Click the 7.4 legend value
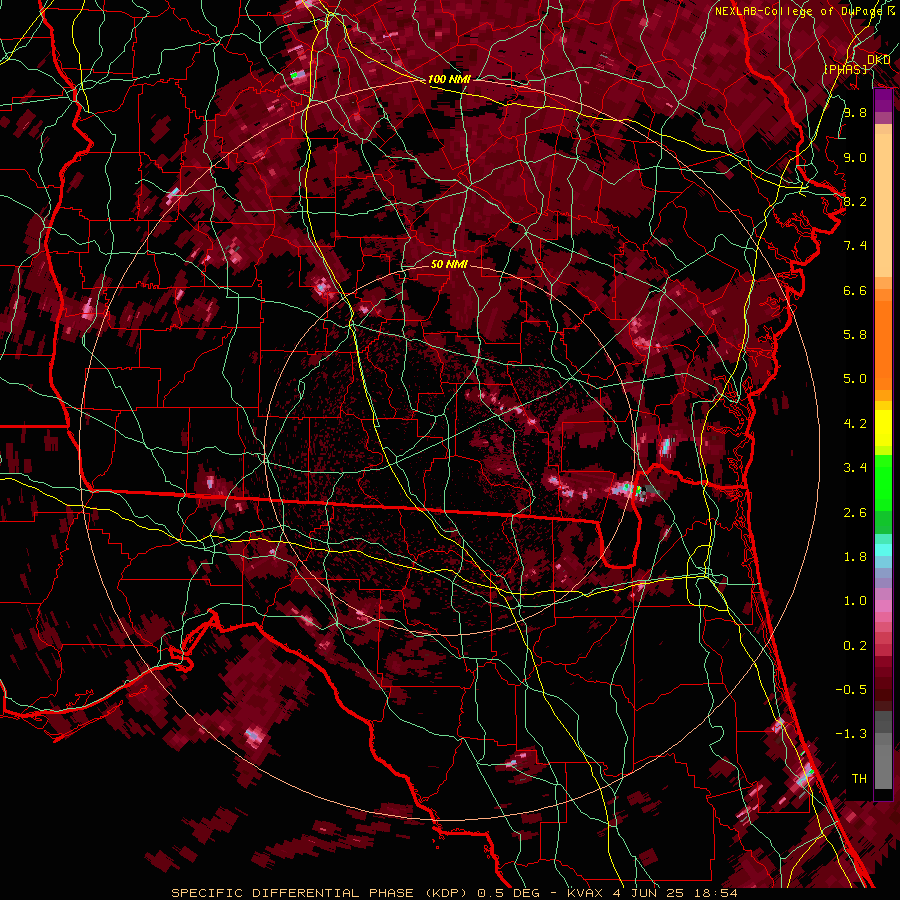 pos(855,246)
